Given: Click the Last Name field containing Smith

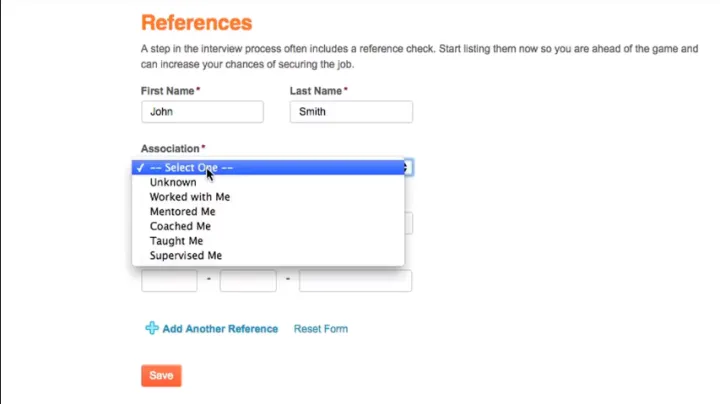Looking at the screenshot, I should [x=351, y=112].
